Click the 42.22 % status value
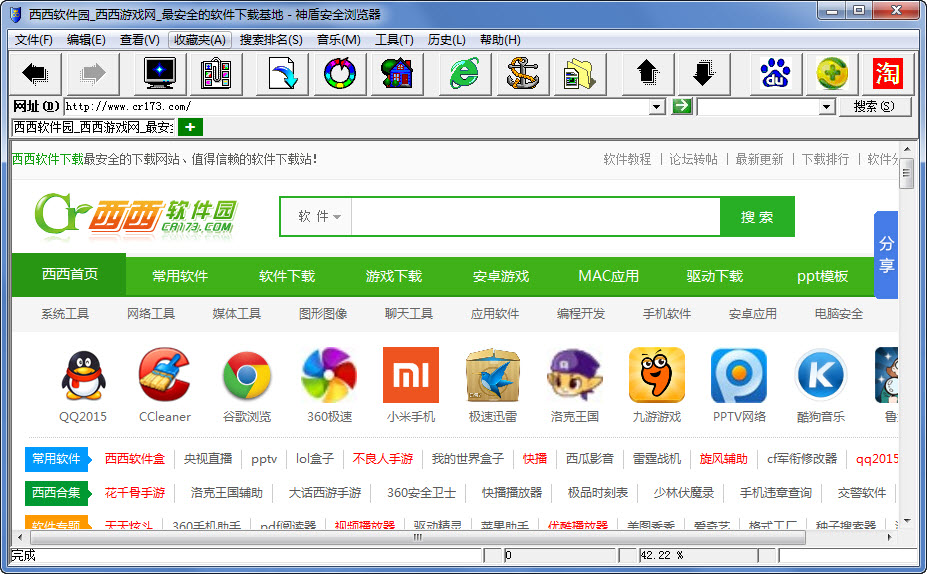Viewport: 927px width, 574px height. pos(662,555)
